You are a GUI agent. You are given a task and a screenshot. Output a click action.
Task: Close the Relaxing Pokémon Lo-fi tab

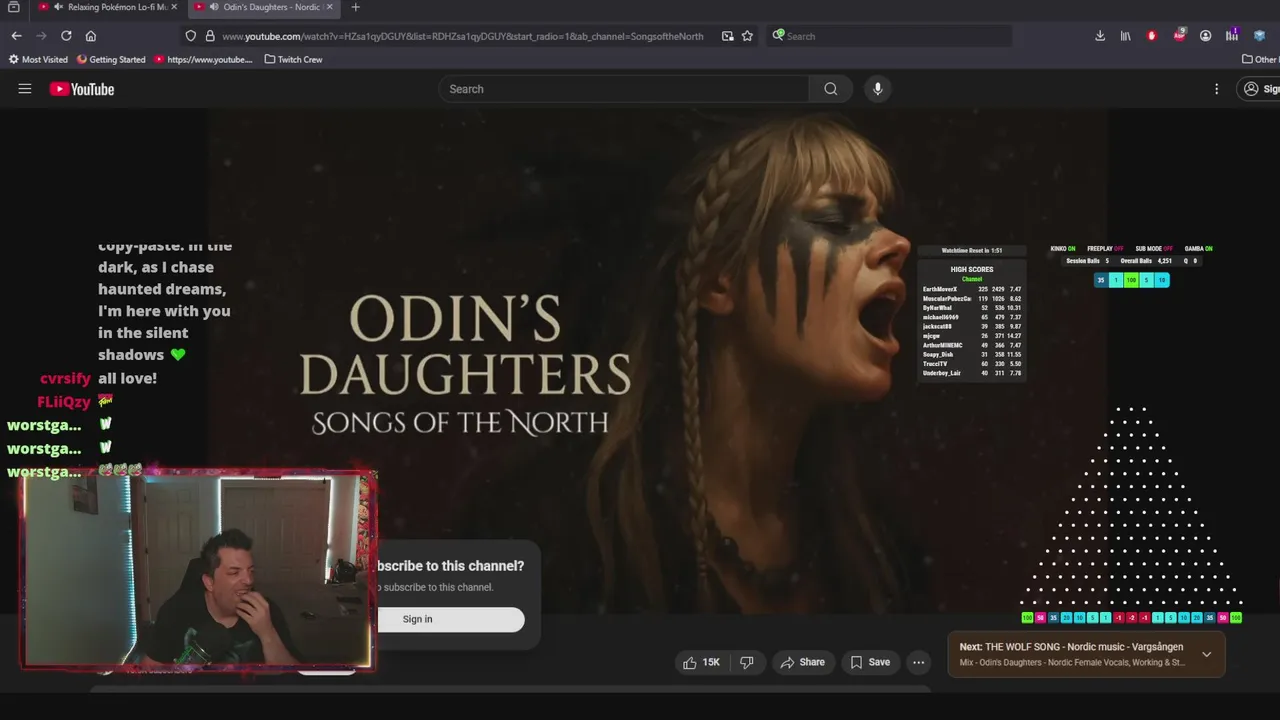(x=173, y=7)
